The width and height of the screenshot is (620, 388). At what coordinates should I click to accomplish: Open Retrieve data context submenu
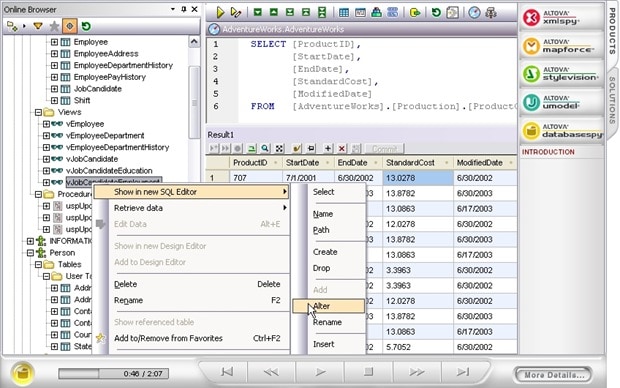pos(199,208)
